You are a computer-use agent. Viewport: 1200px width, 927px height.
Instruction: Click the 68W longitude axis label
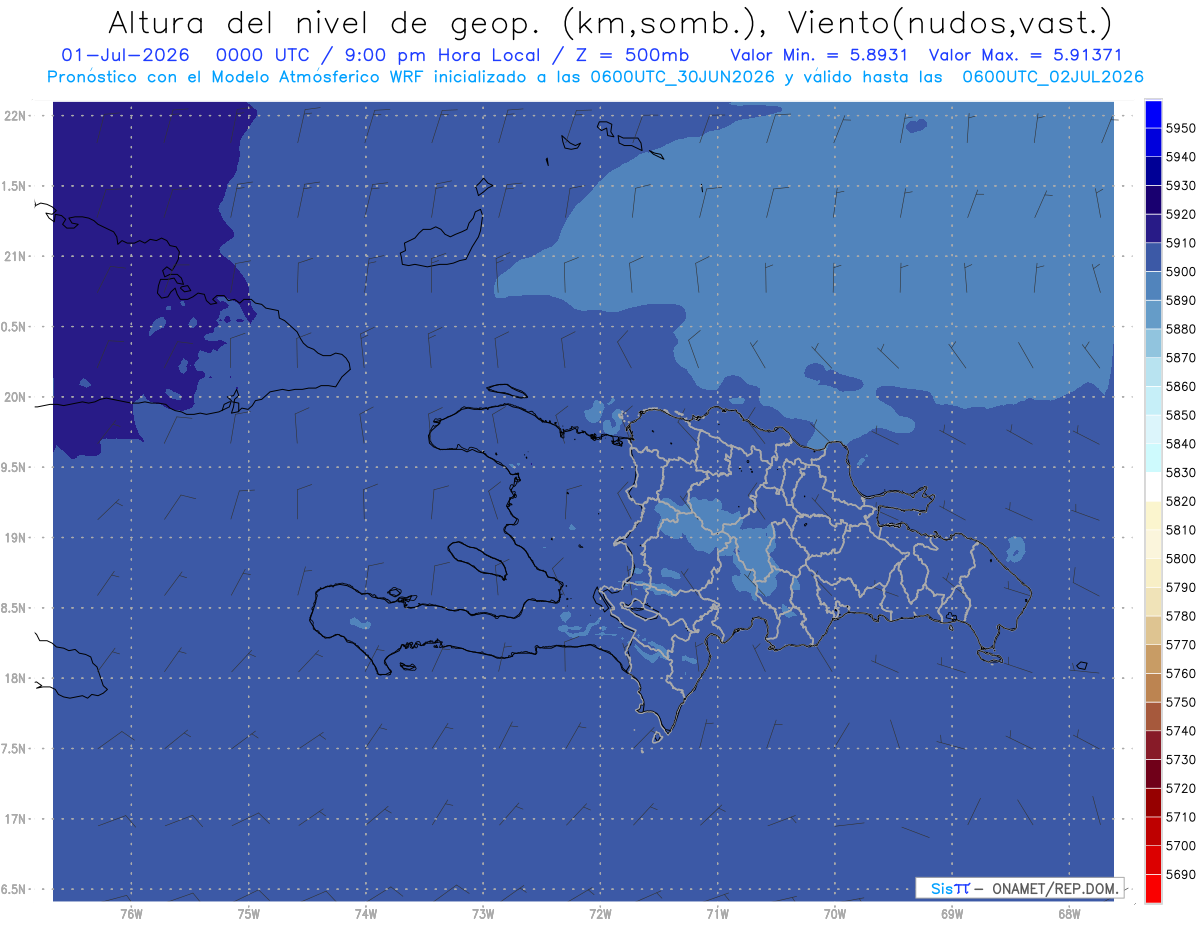tap(1069, 914)
